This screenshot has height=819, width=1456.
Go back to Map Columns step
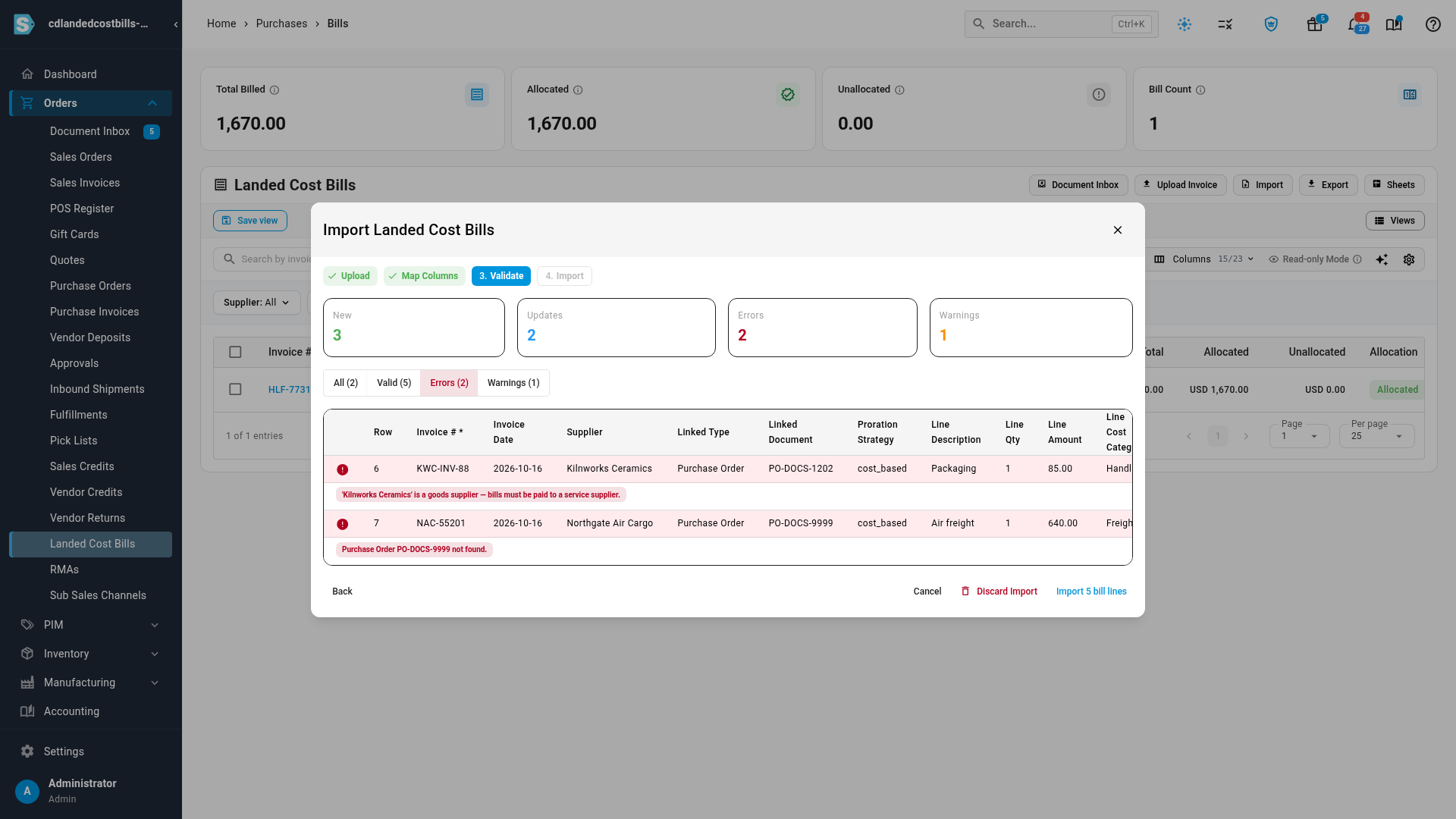[423, 276]
